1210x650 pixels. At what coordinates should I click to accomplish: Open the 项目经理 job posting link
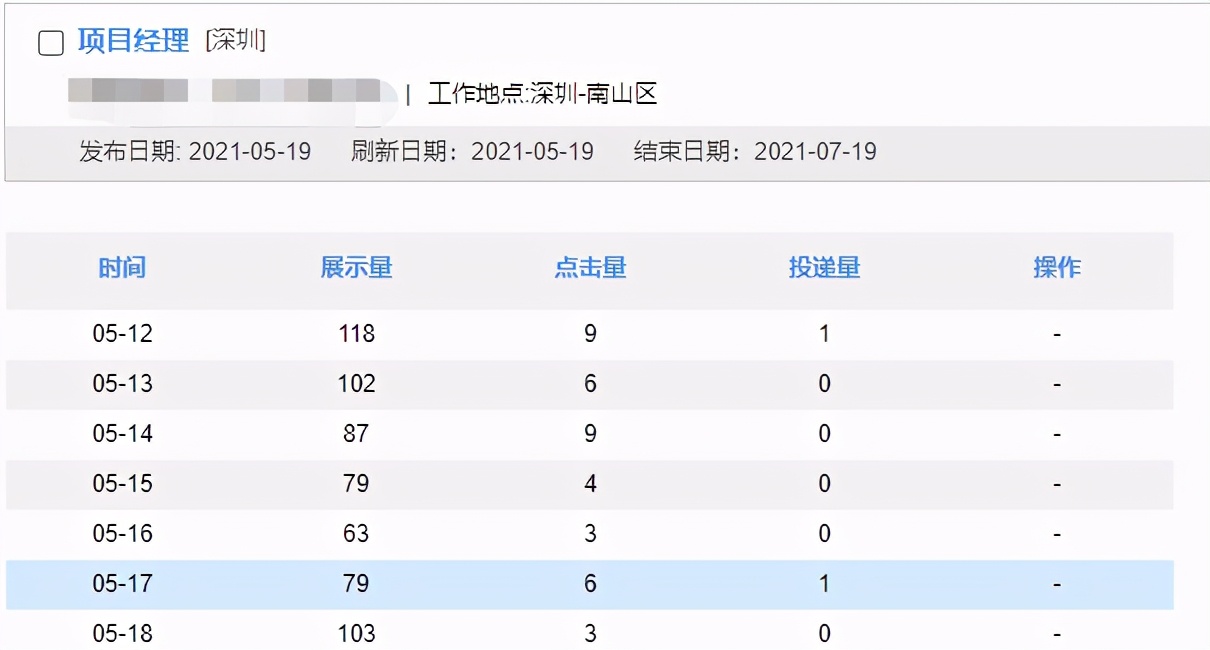click(x=131, y=41)
